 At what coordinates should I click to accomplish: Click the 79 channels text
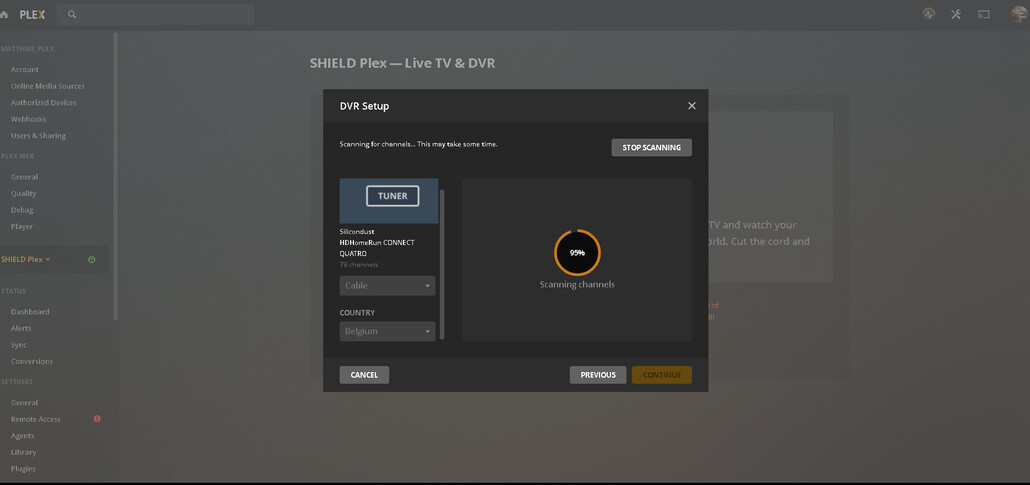coord(359,265)
